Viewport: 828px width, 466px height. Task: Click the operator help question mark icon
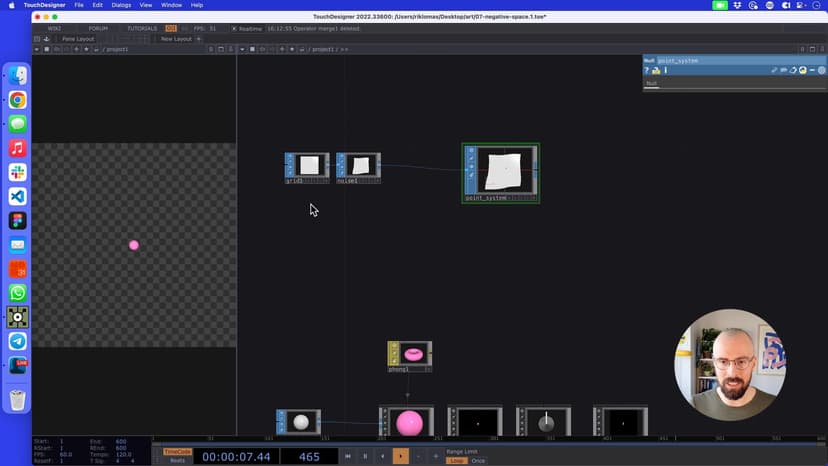(647, 71)
